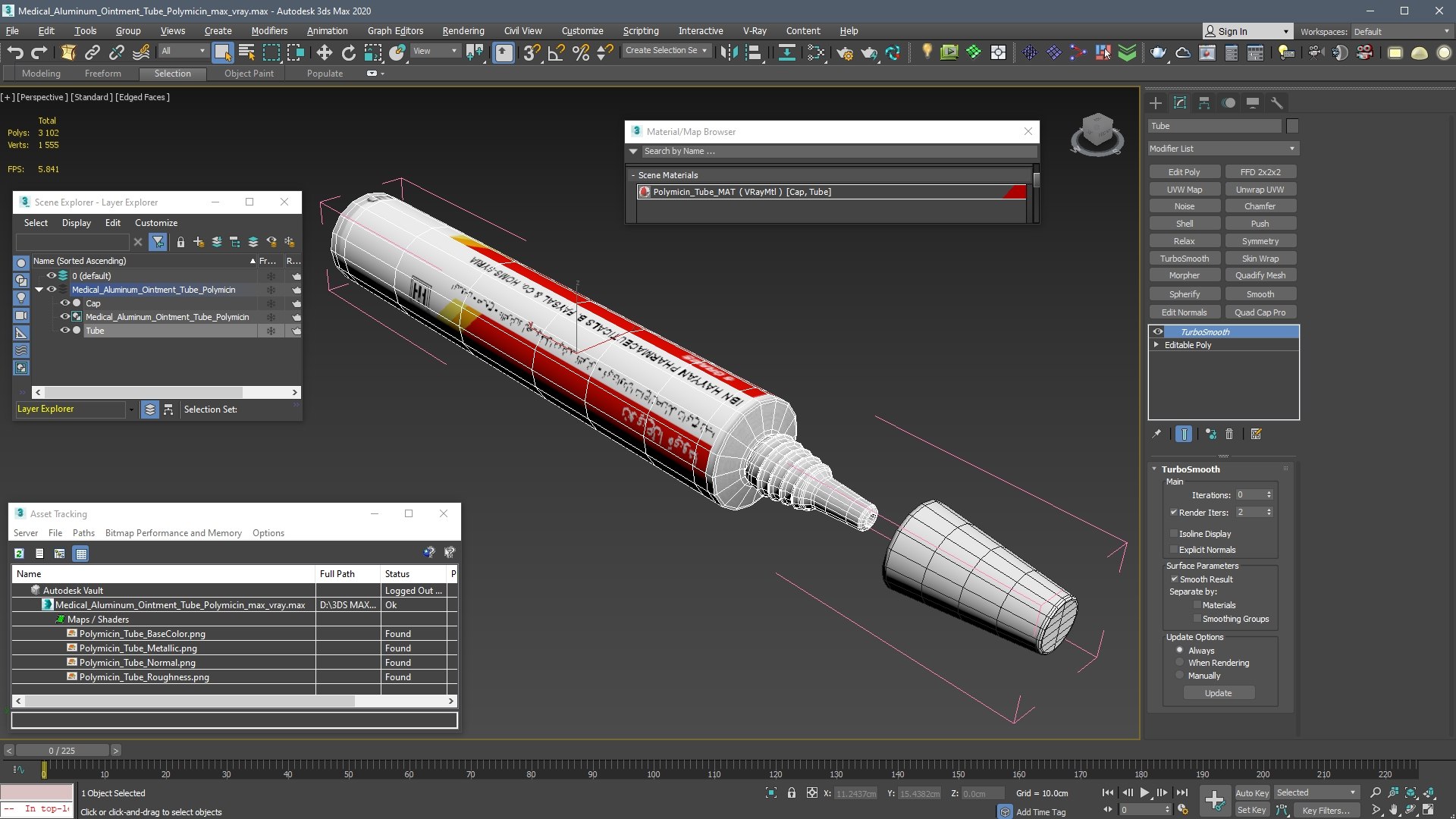Open Bitmap Performance and Memory menu
This screenshot has height=819, width=1456.
174,533
